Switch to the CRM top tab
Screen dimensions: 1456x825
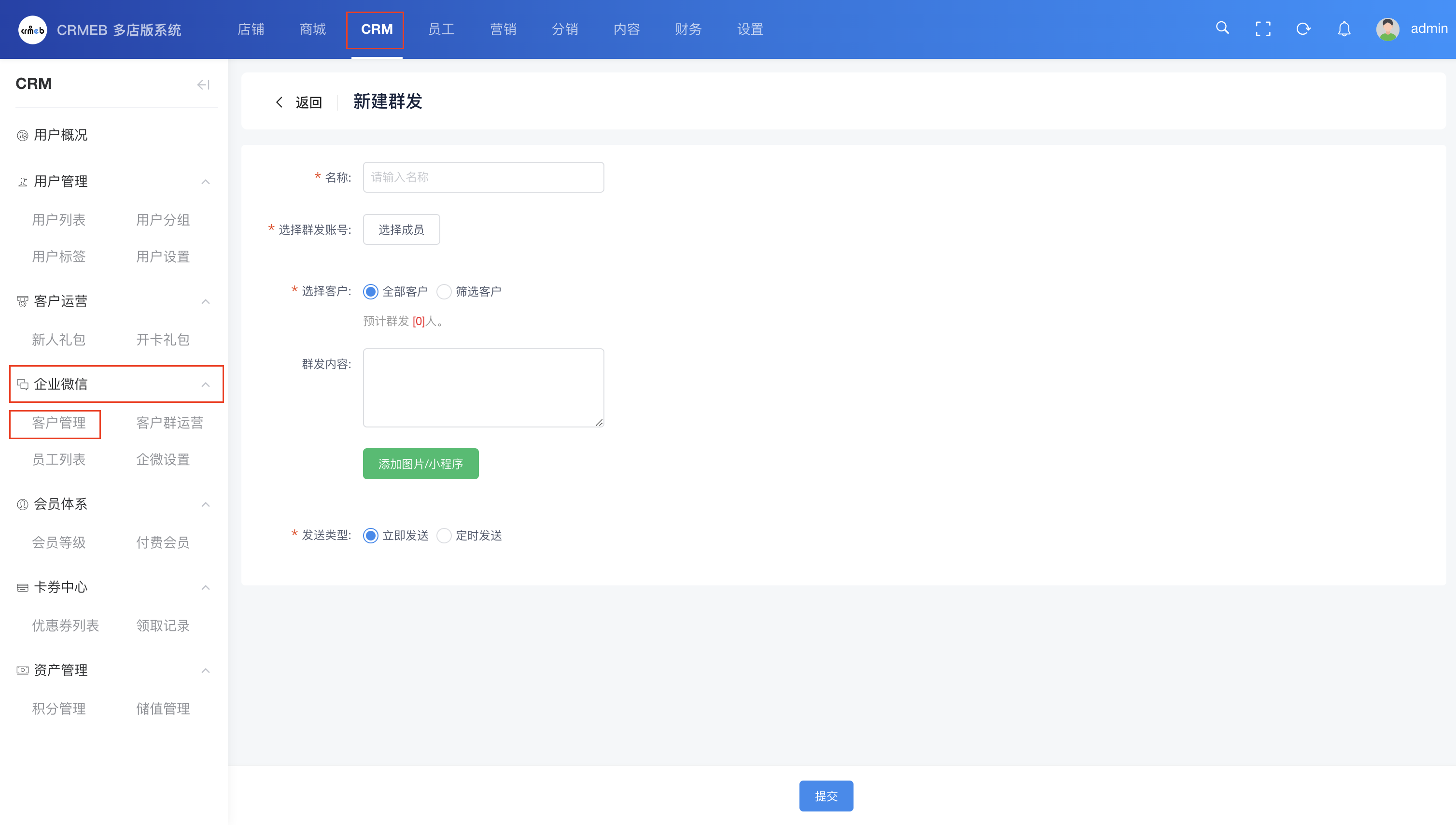click(x=377, y=29)
